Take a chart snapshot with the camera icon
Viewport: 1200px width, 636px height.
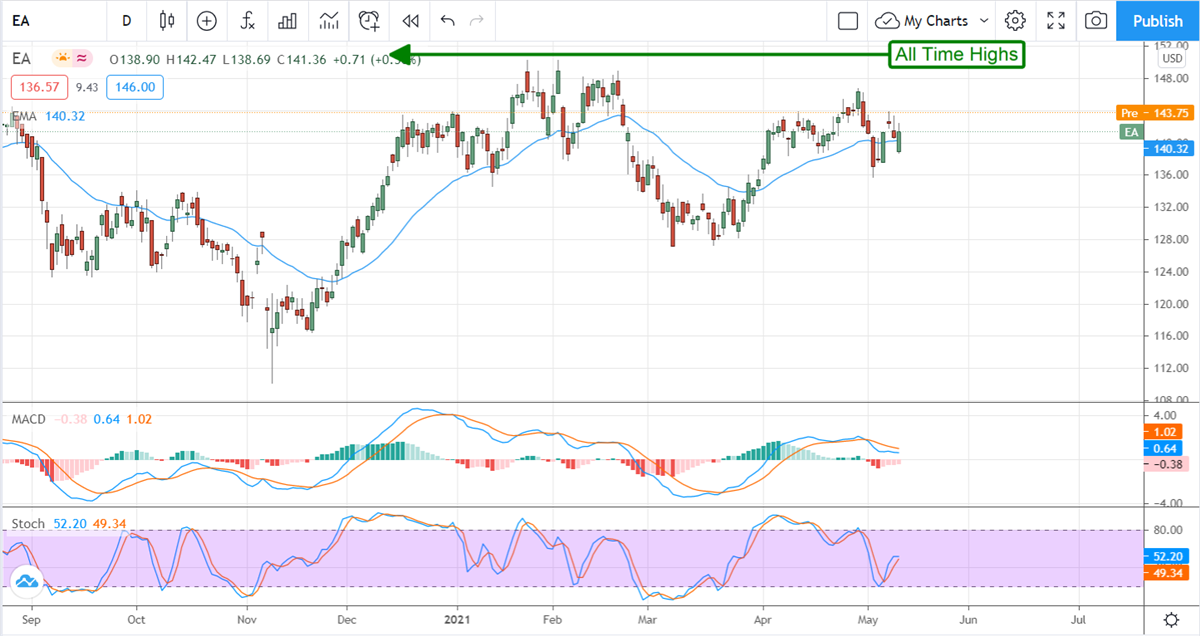pyautogui.click(x=1097, y=20)
